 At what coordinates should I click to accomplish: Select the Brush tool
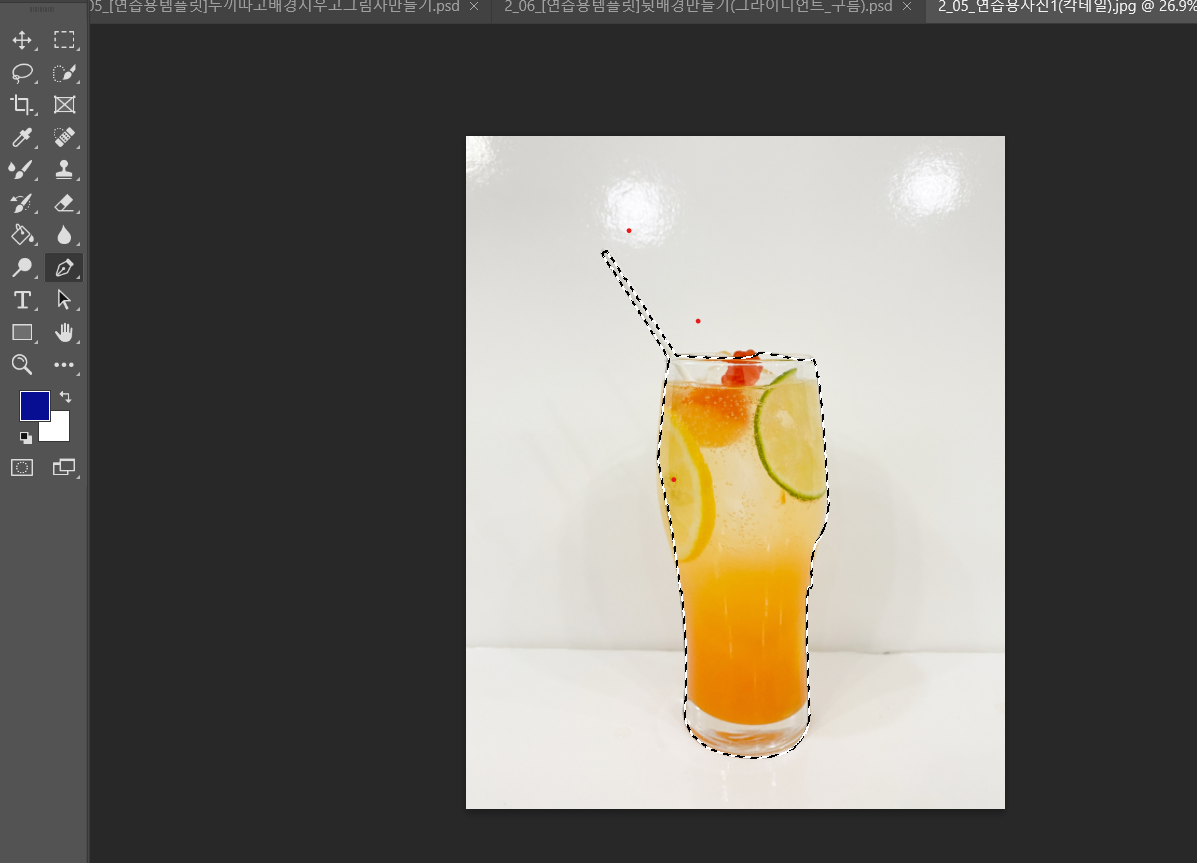pos(22,170)
